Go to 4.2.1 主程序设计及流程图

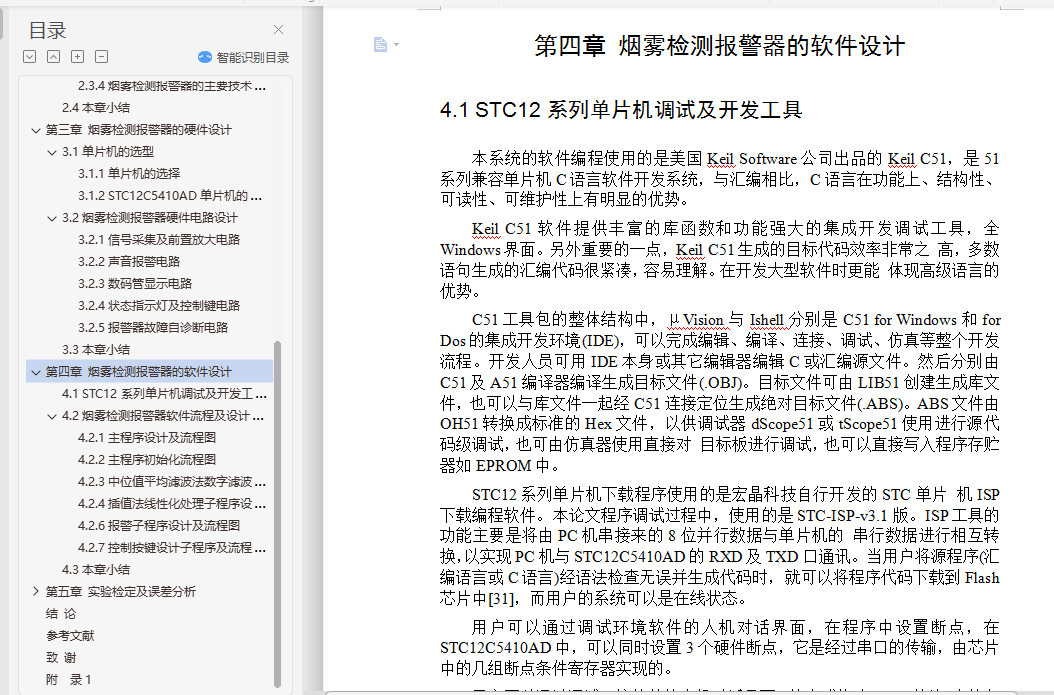pos(147,438)
